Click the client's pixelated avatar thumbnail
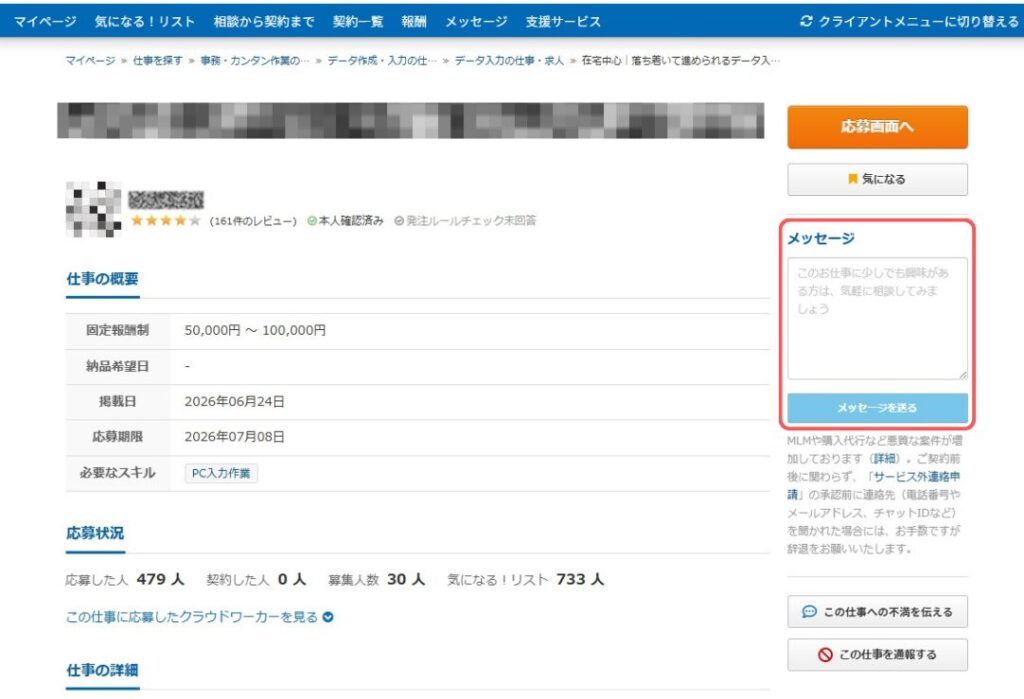This screenshot has width=1024, height=699. point(93,209)
